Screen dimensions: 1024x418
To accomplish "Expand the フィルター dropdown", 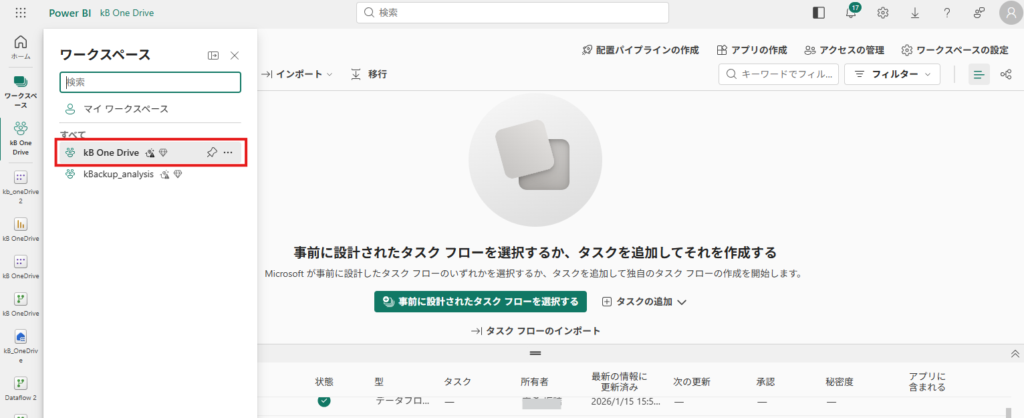I will tap(892, 74).
